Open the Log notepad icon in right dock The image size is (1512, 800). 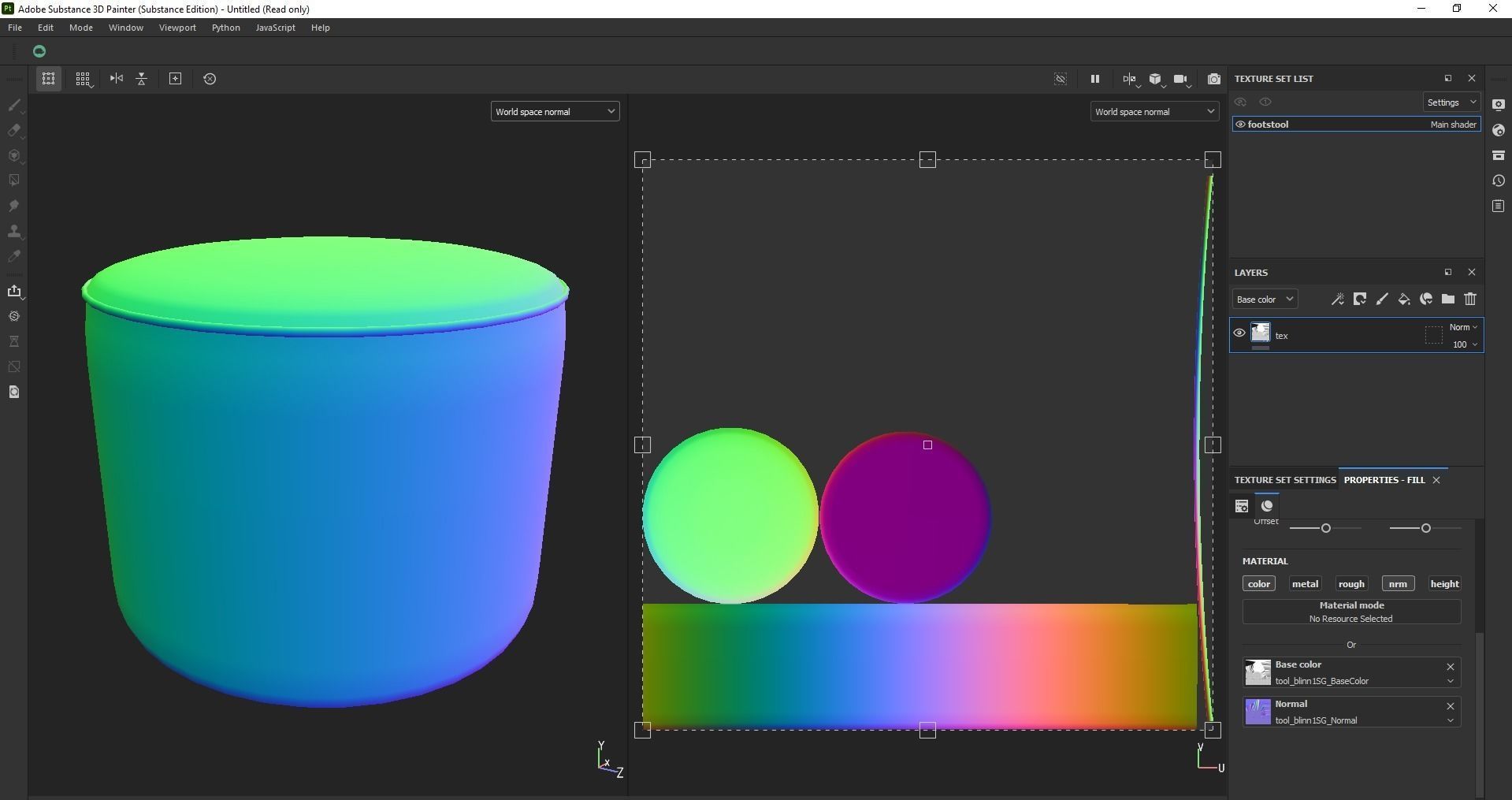point(1499,206)
